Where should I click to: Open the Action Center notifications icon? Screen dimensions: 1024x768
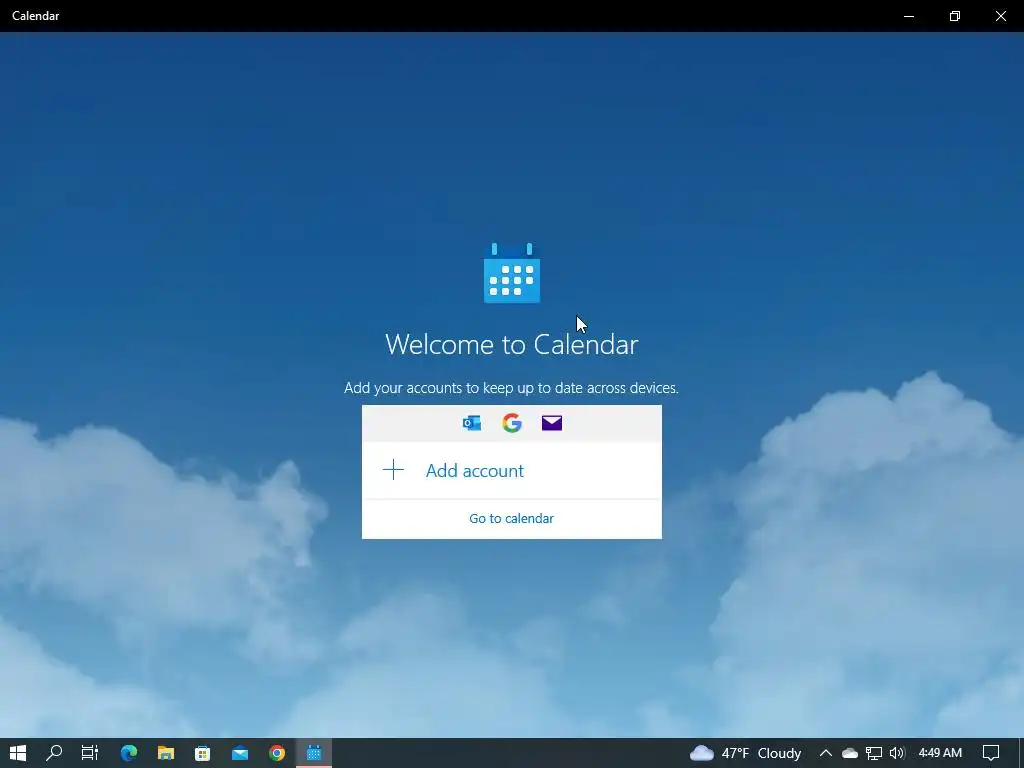(x=991, y=753)
